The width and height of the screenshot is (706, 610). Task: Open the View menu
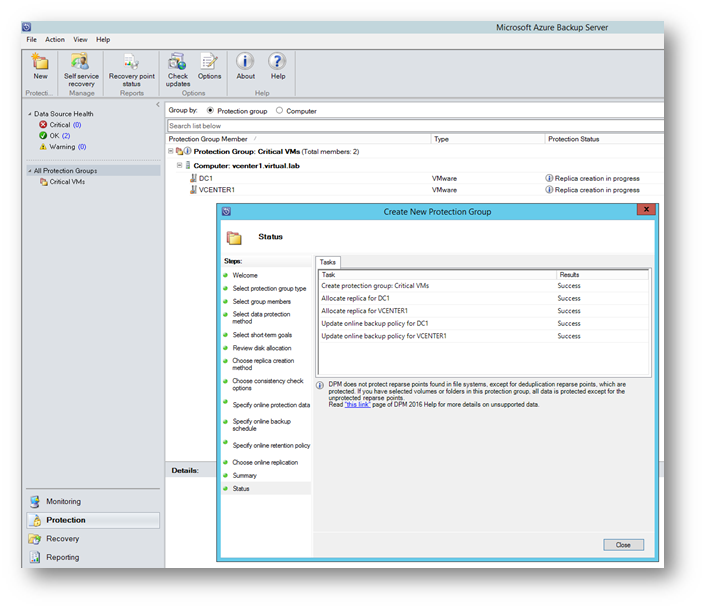81,40
